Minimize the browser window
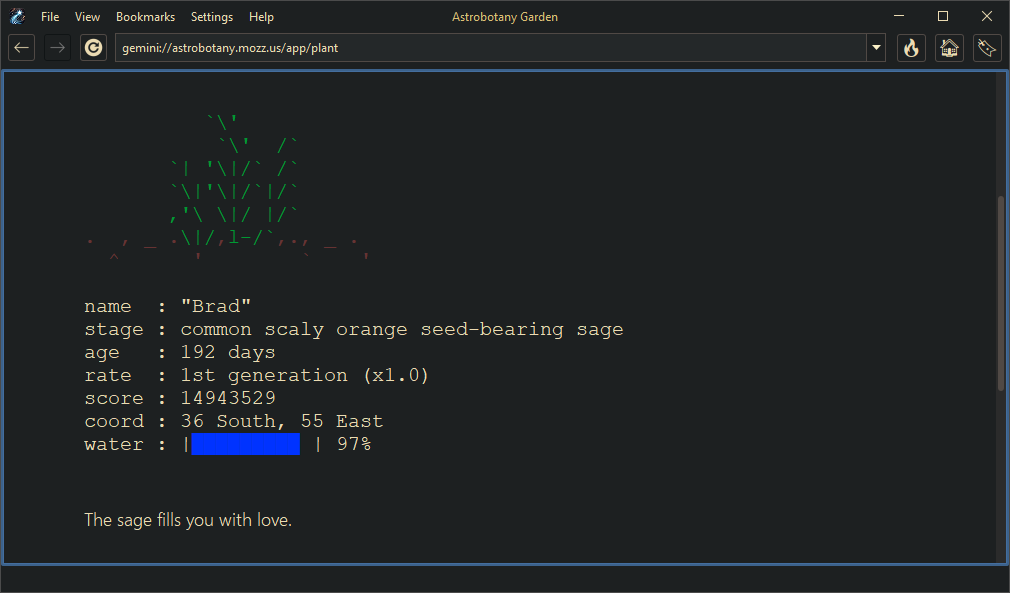Image resolution: width=1010 pixels, height=593 pixels. click(899, 16)
